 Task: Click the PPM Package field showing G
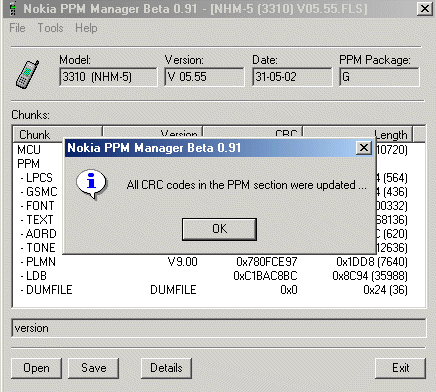point(379,77)
